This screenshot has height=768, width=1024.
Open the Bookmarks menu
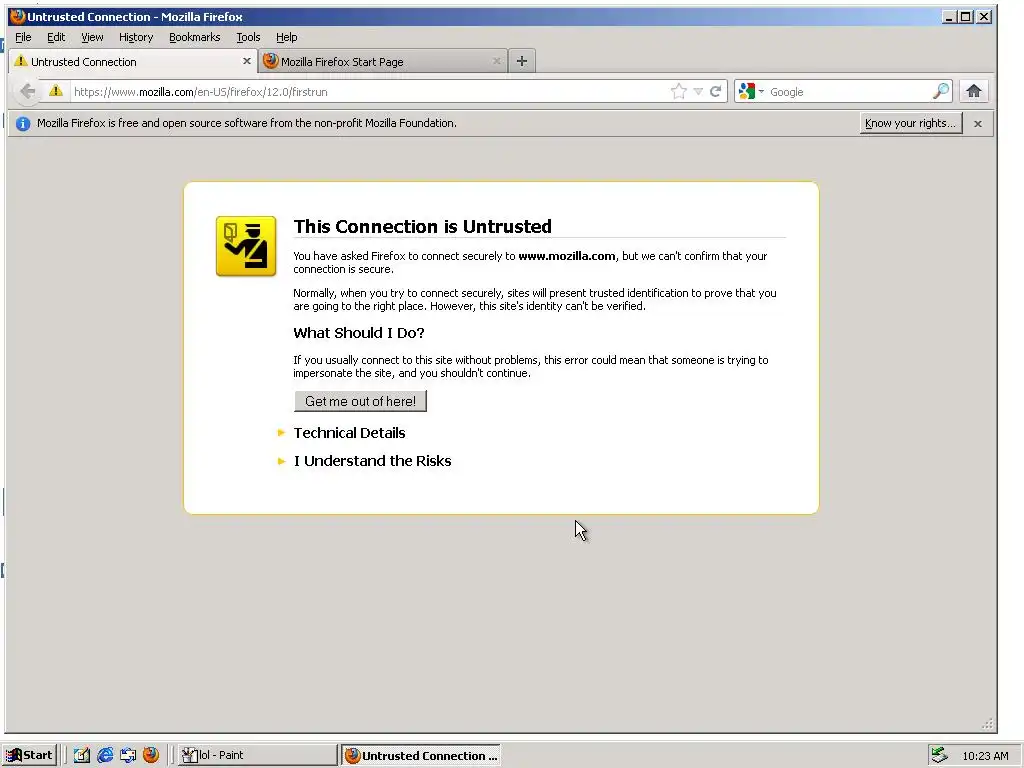coord(195,37)
